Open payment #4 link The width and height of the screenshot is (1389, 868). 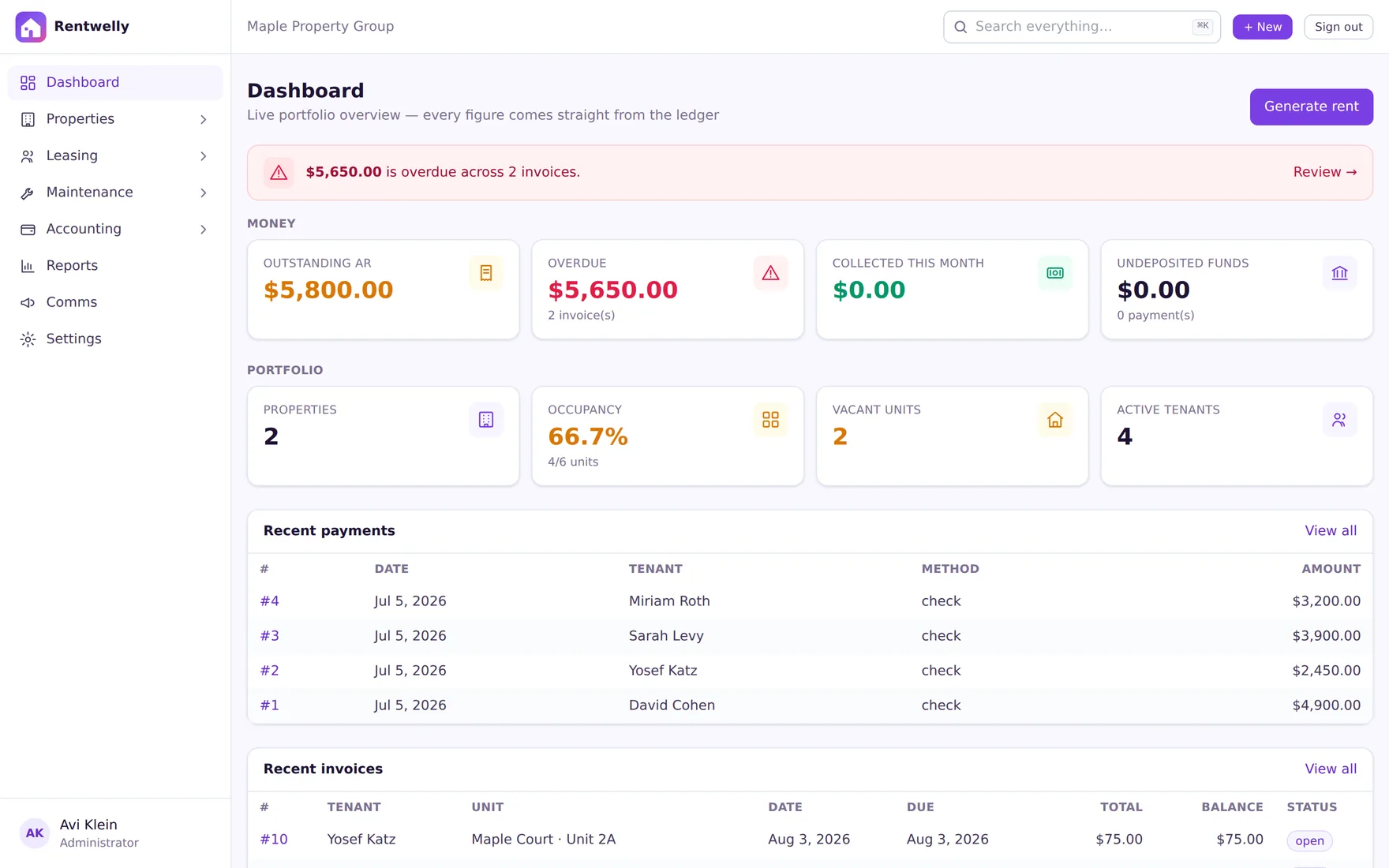pyautogui.click(x=270, y=601)
